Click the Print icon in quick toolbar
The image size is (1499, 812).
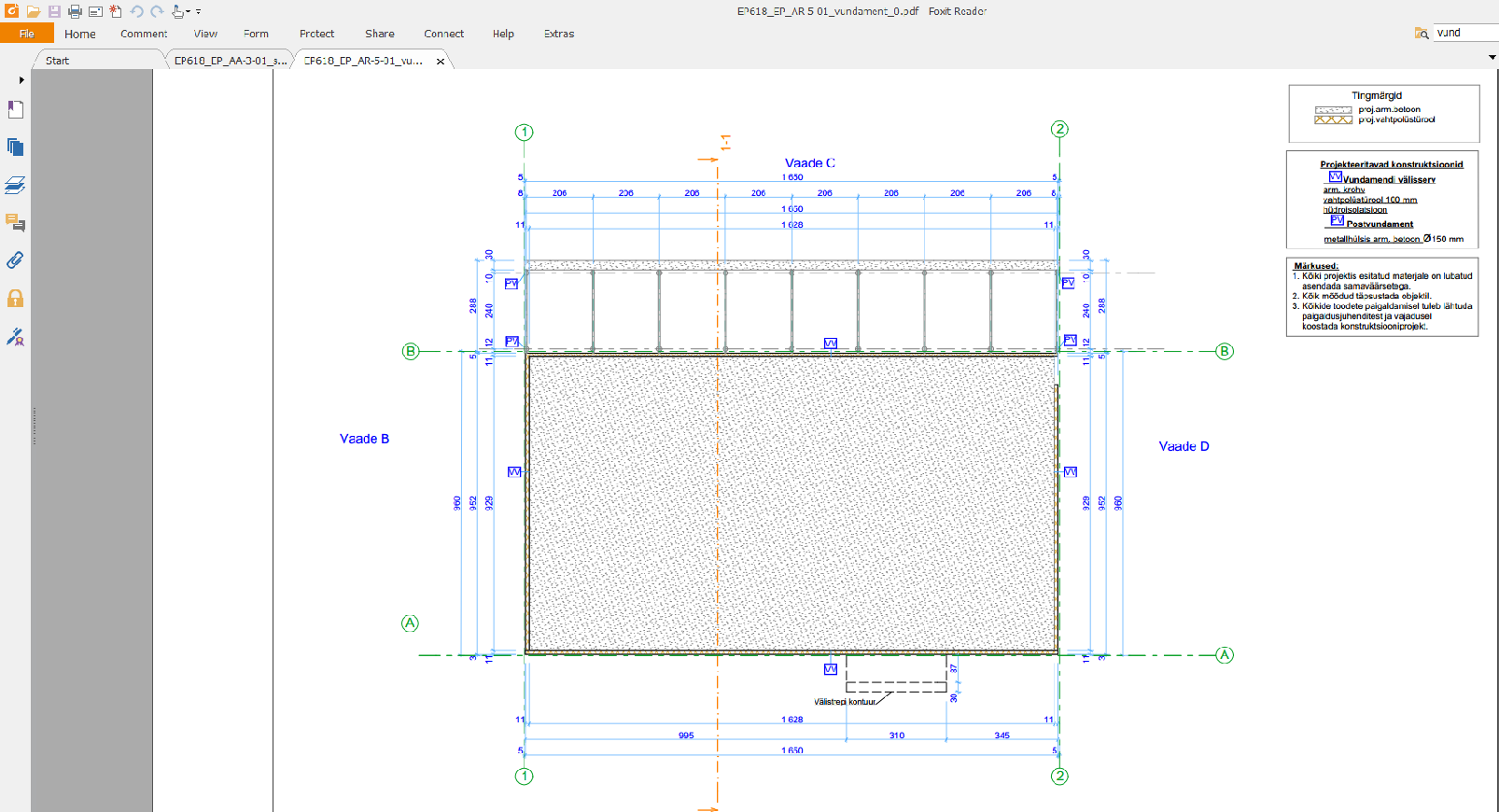(x=75, y=12)
